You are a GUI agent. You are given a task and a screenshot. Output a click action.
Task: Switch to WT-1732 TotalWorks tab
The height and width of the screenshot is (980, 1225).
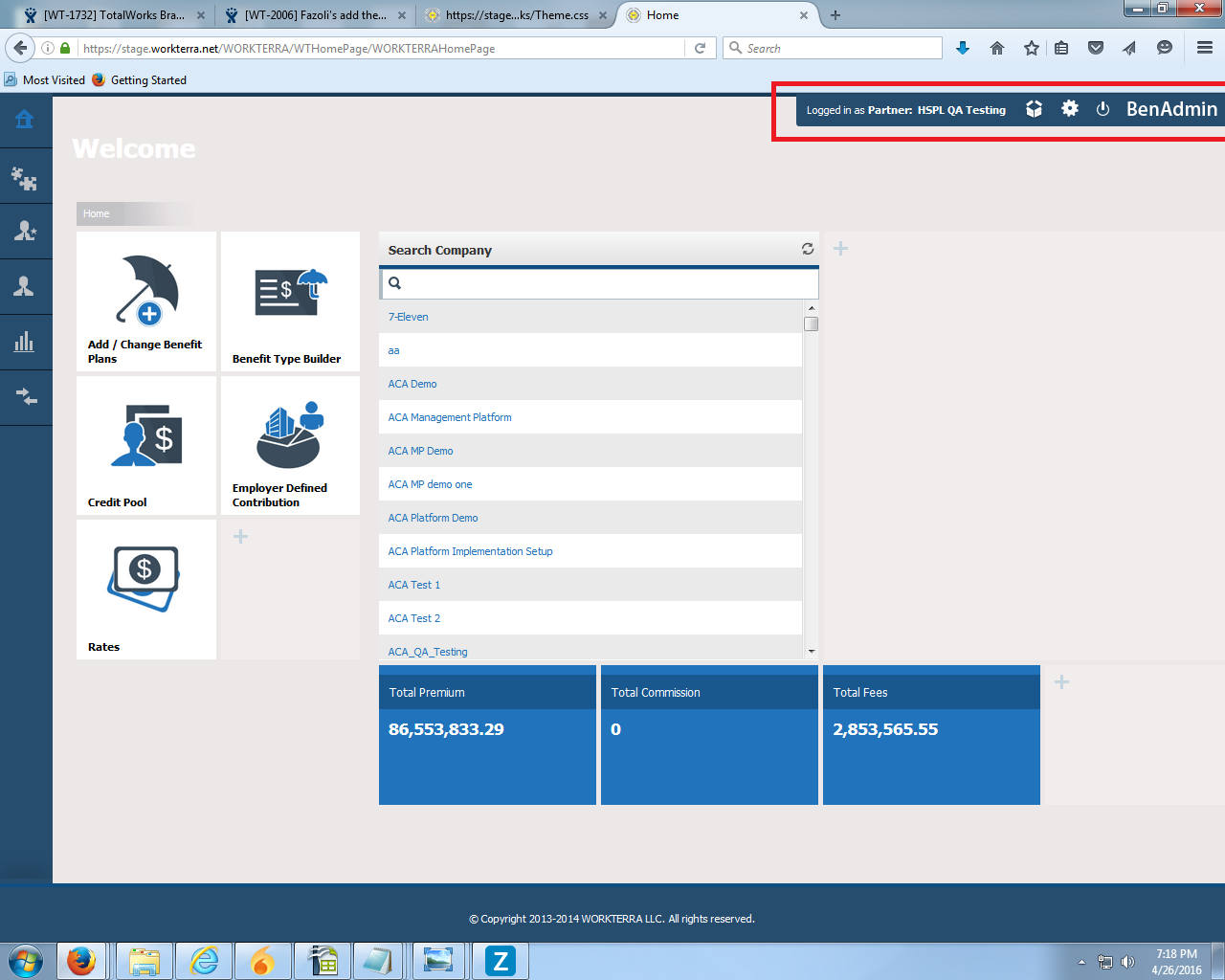(x=113, y=15)
